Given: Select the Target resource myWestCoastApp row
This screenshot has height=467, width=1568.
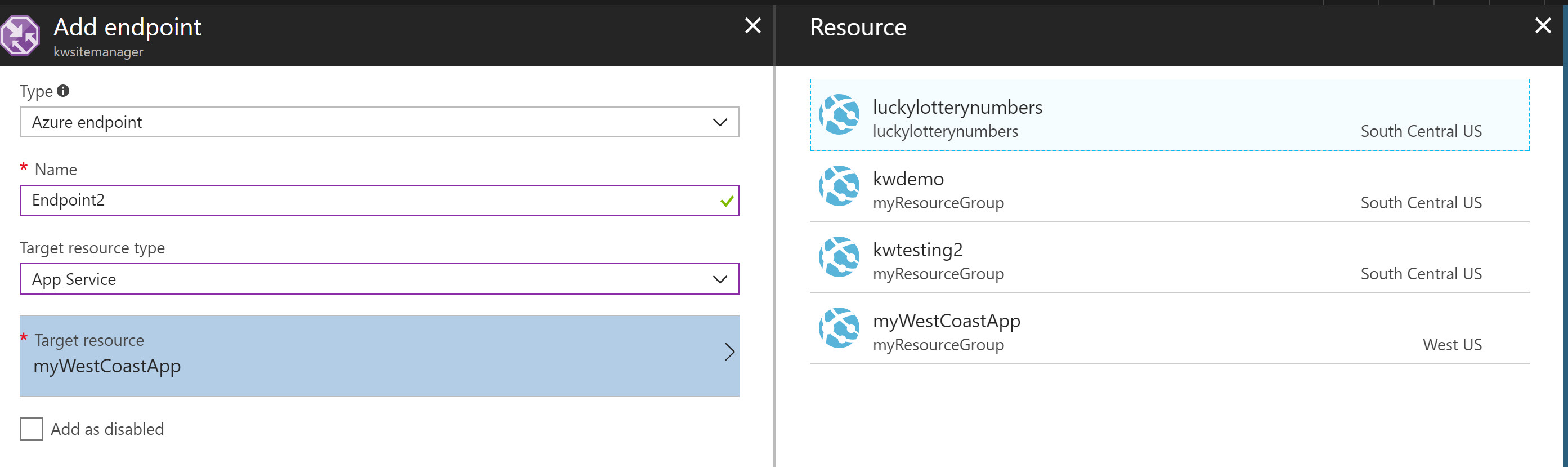Looking at the screenshot, I should (x=379, y=356).
